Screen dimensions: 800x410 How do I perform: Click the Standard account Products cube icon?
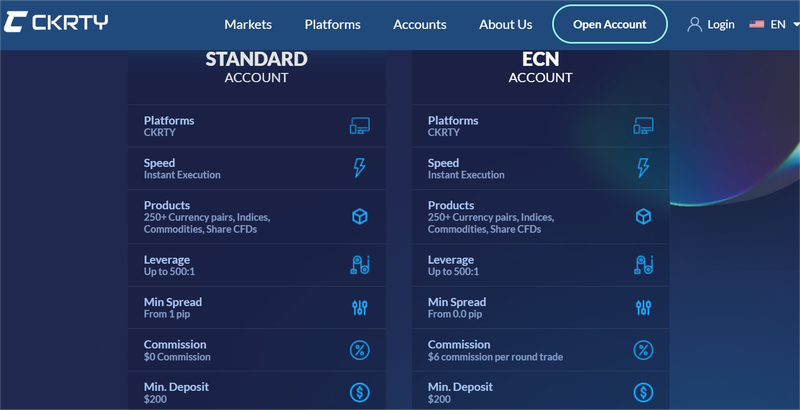pyautogui.click(x=360, y=217)
